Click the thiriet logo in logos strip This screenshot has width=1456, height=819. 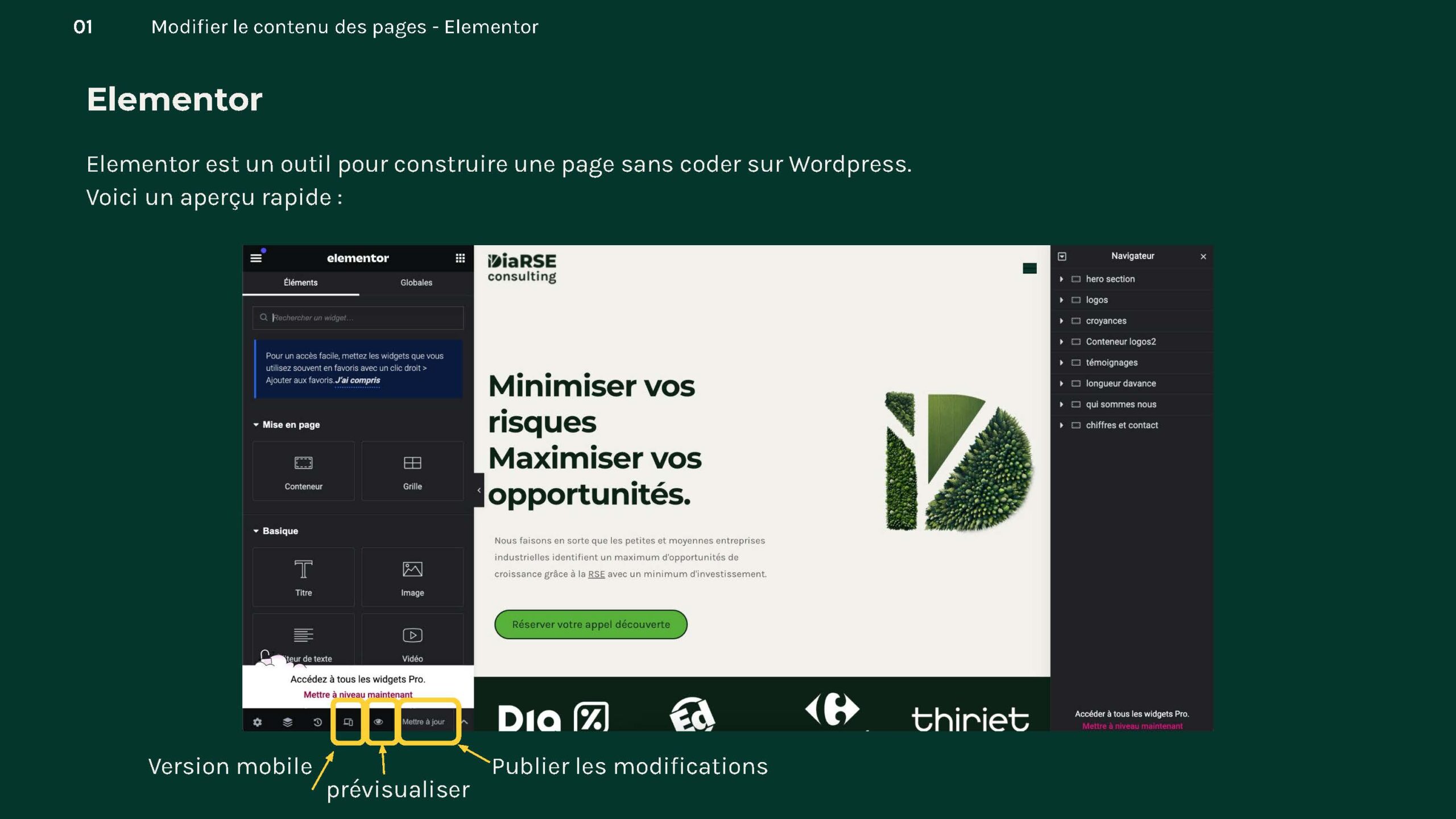tap(970, 719)
